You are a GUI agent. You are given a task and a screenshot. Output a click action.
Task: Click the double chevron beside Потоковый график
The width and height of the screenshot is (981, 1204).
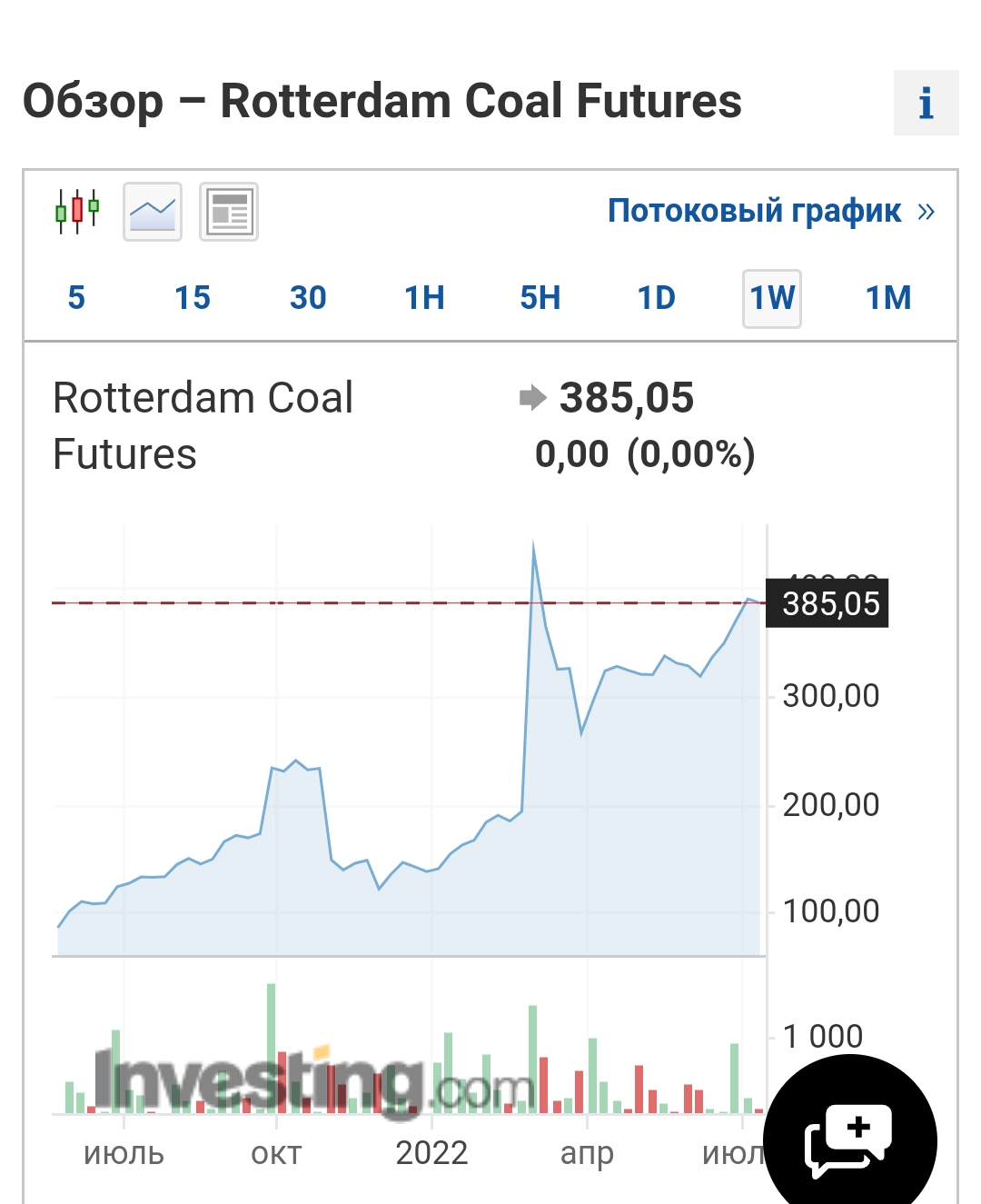[926, 212]
